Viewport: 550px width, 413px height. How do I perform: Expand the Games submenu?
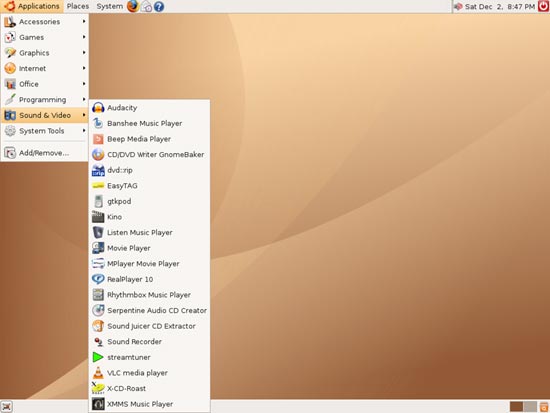(x=45, y=37)
